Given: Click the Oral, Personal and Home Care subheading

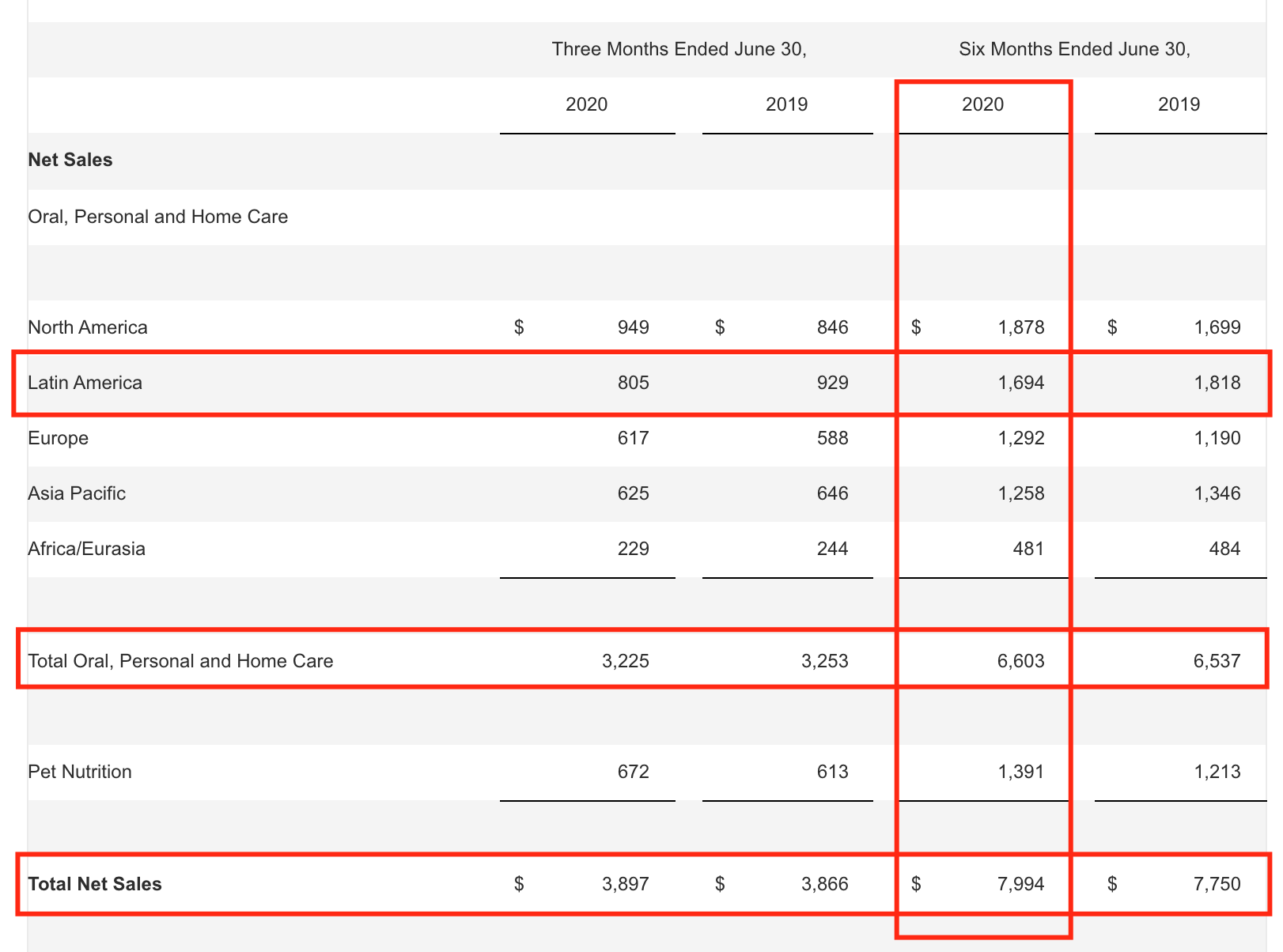Looking at the screenshot, I should pyautogui.click(x=158, y=217).
